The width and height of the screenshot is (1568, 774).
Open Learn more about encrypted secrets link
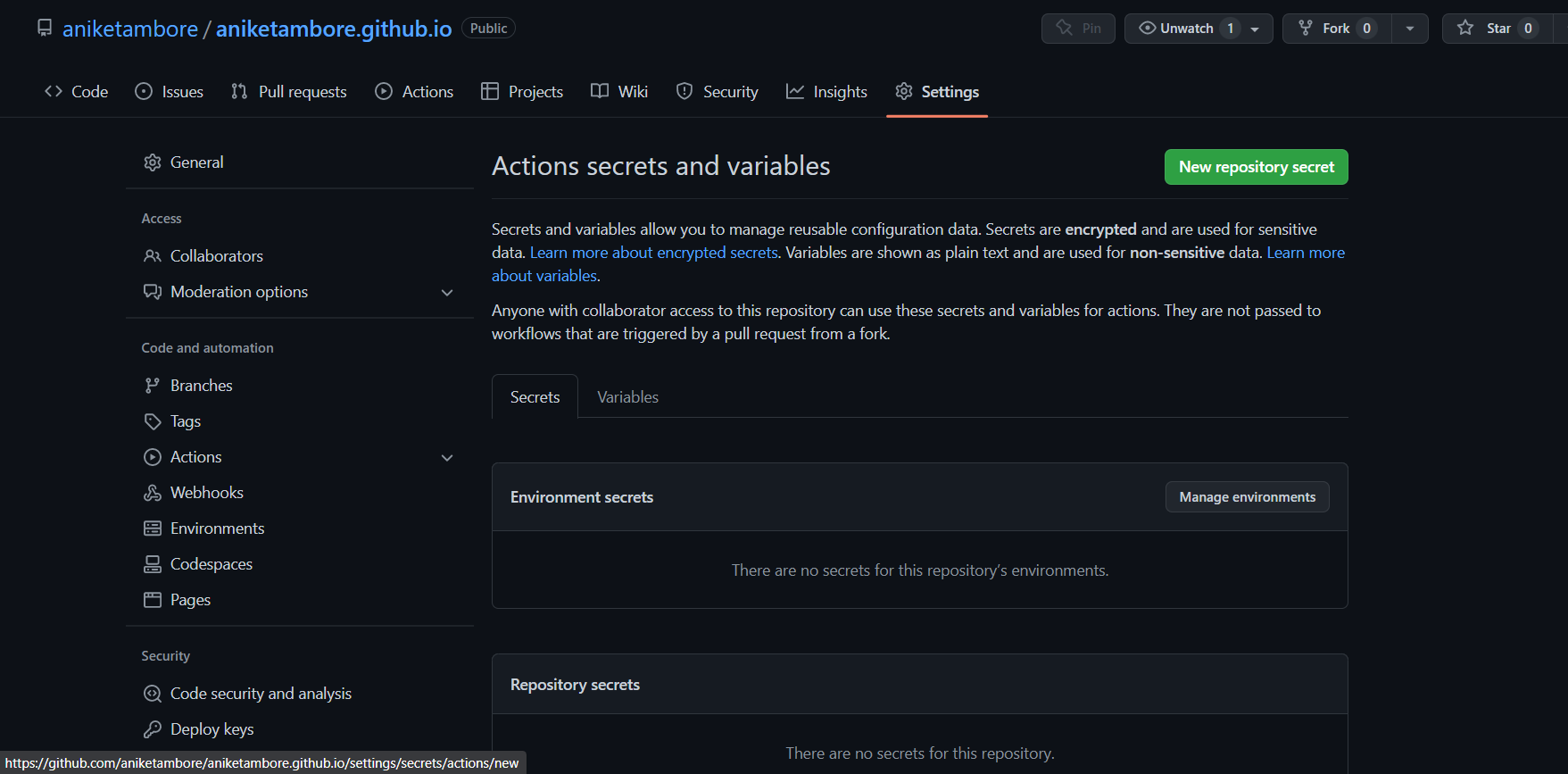(x=653, y=253)
